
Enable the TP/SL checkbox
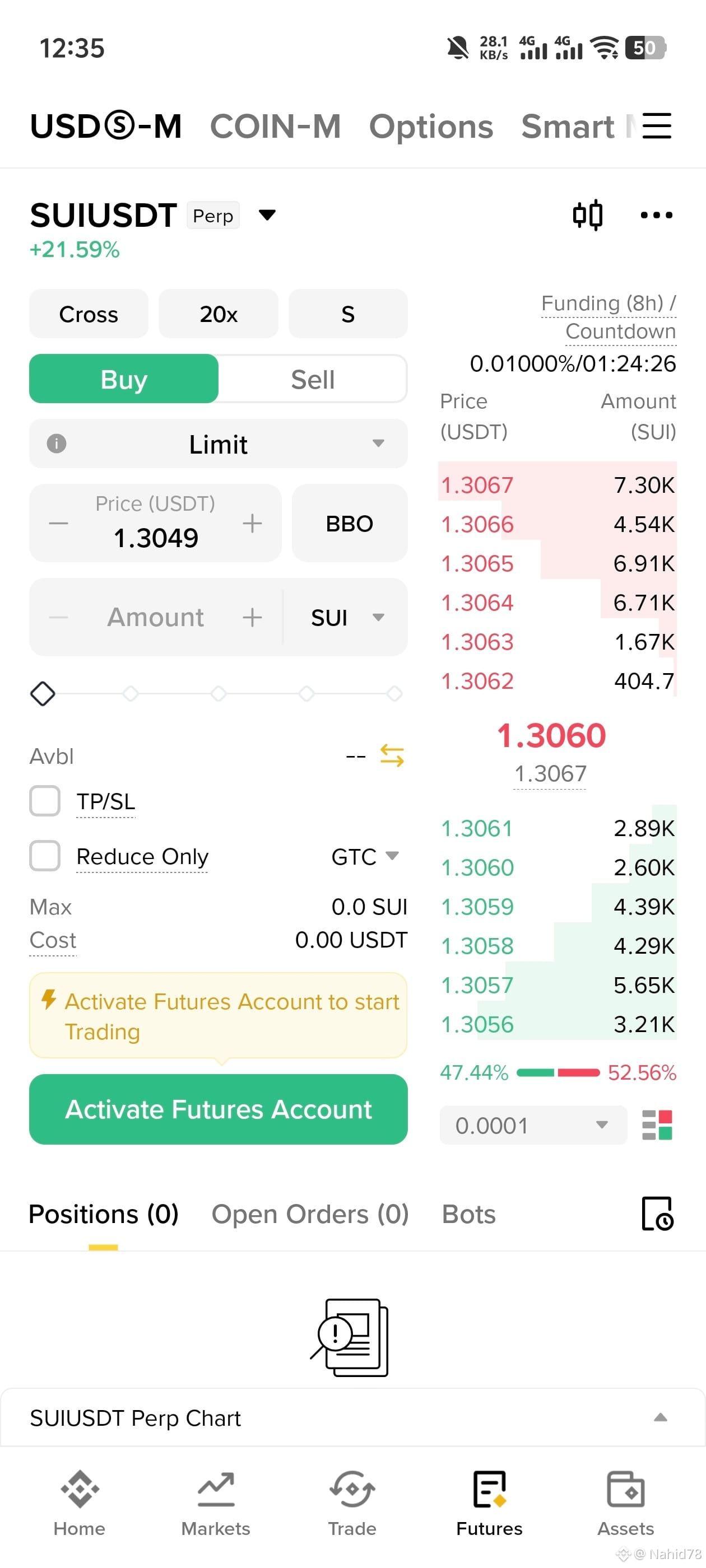(45, 800)
